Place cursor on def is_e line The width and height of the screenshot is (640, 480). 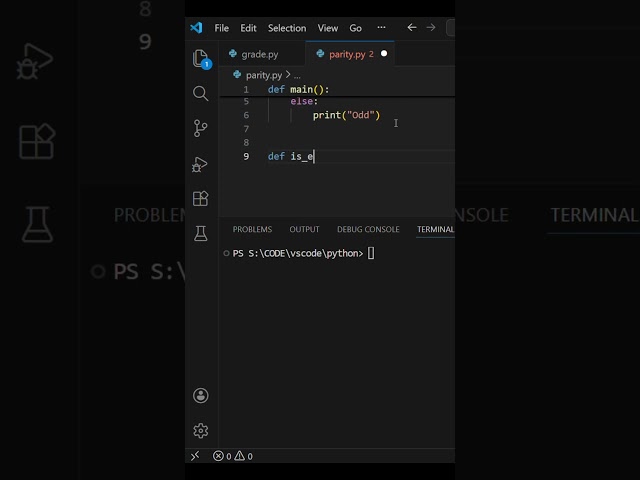pyautogui.click(x=291, y=156)
